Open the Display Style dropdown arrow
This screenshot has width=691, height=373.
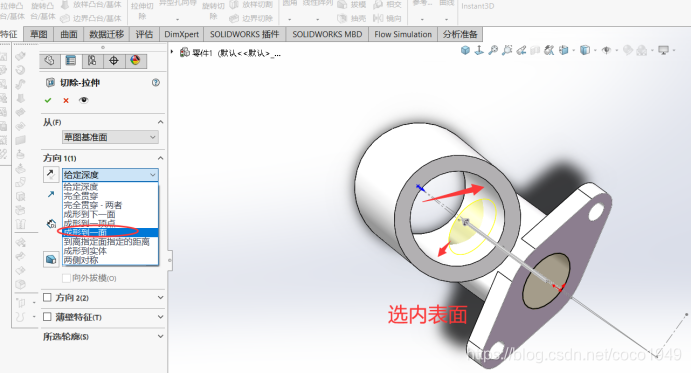coord(595,51)
